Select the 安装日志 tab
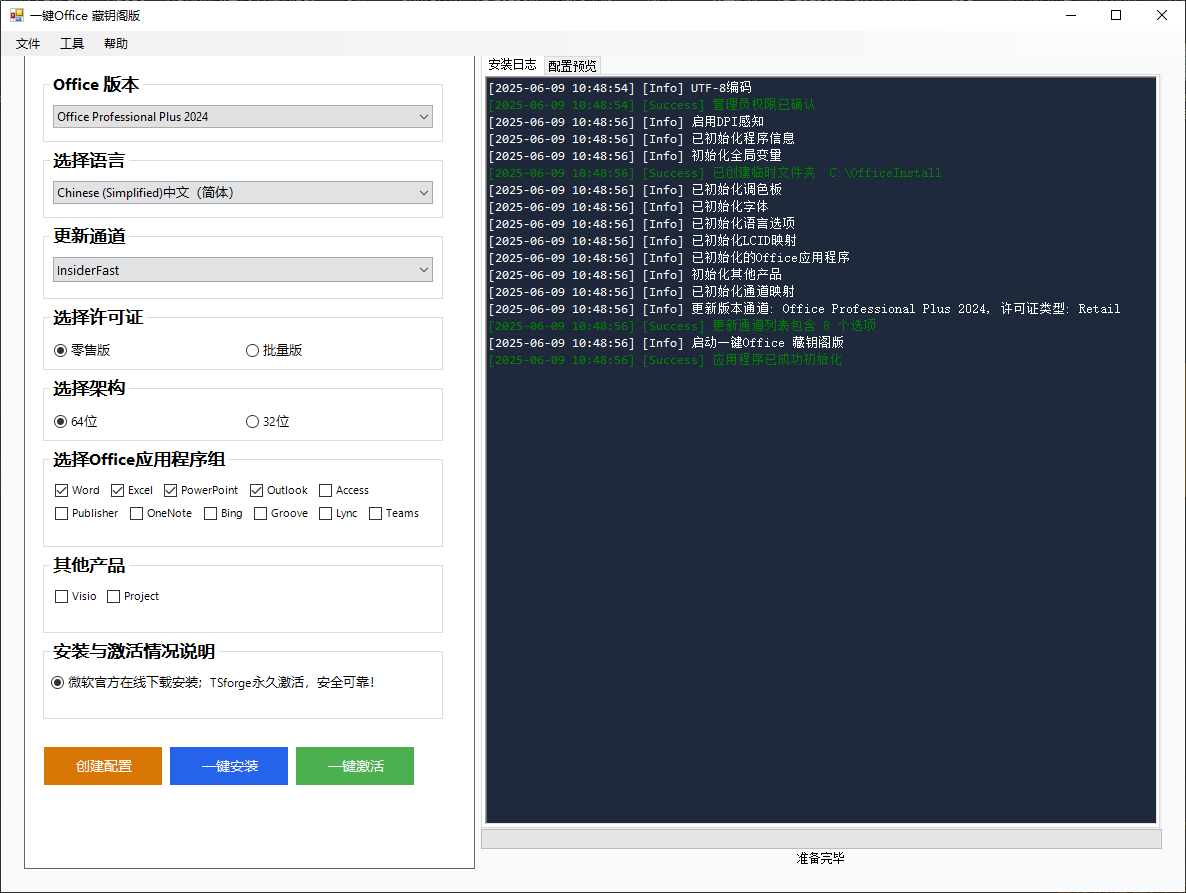The image size is (1186, 893). 512,65
